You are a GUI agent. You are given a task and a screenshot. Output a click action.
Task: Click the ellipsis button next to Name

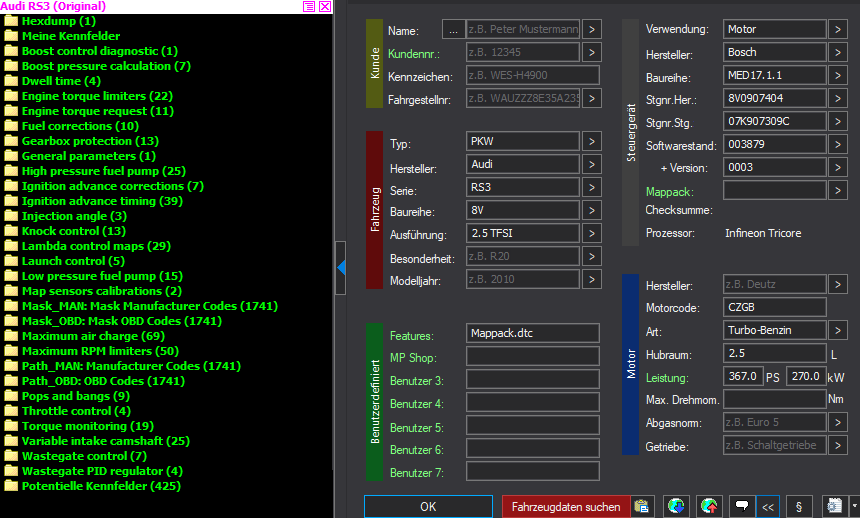453,30
